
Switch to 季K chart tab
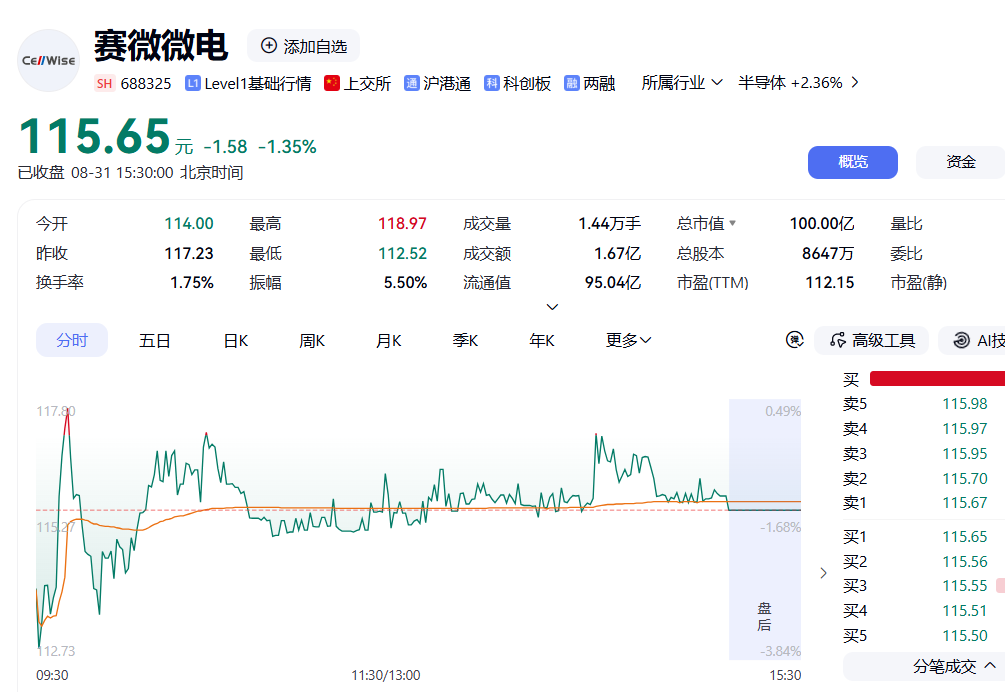(x=465, y=340)
